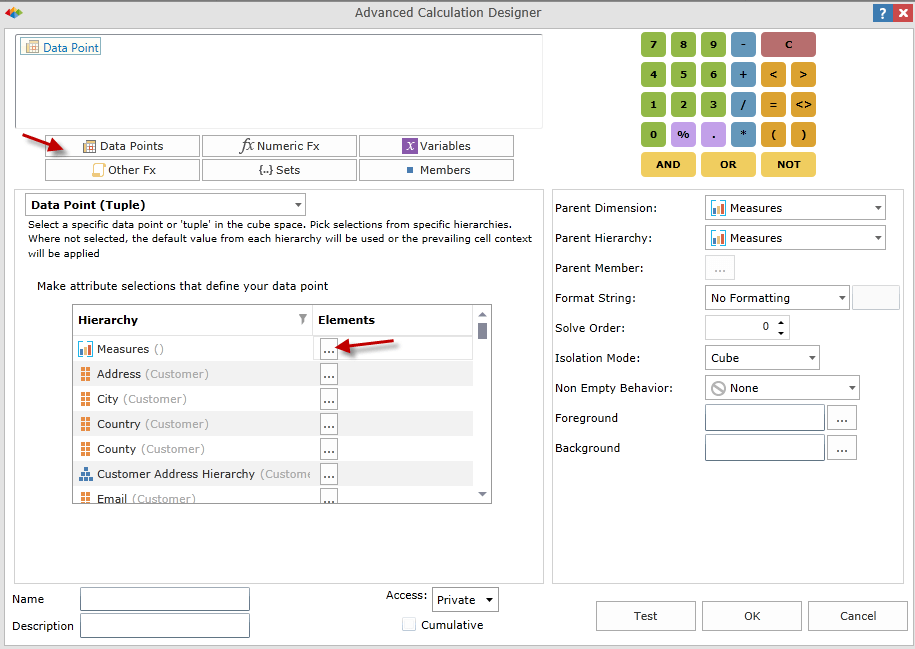Click calculator key 1
The width and height of the screenshot is (915, 649).
pos(653,105)
